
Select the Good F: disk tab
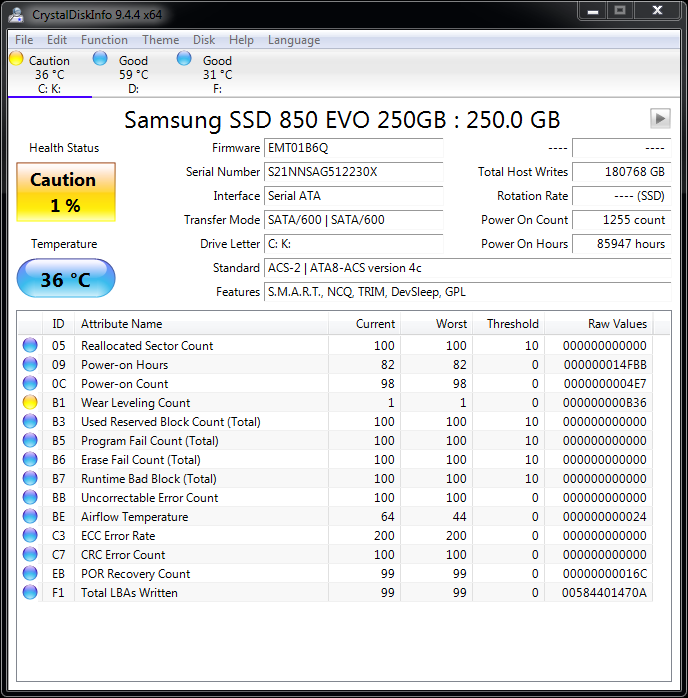[217, 74]
